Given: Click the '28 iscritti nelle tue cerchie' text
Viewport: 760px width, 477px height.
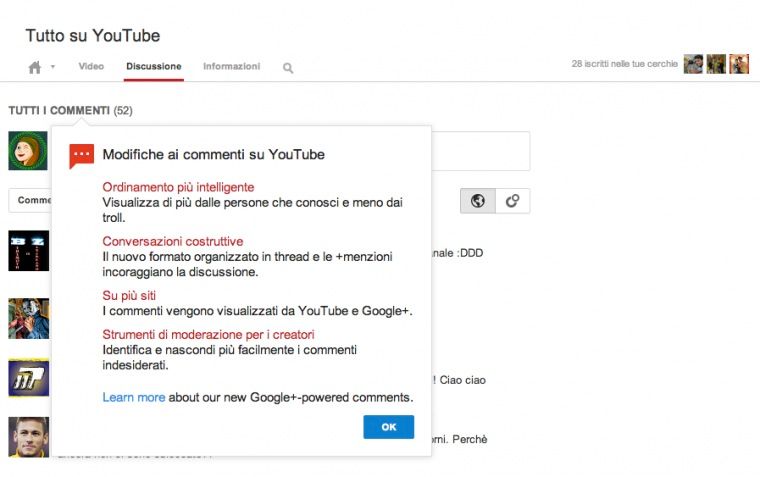Looking at the screenshot, I should pos(624,64).
